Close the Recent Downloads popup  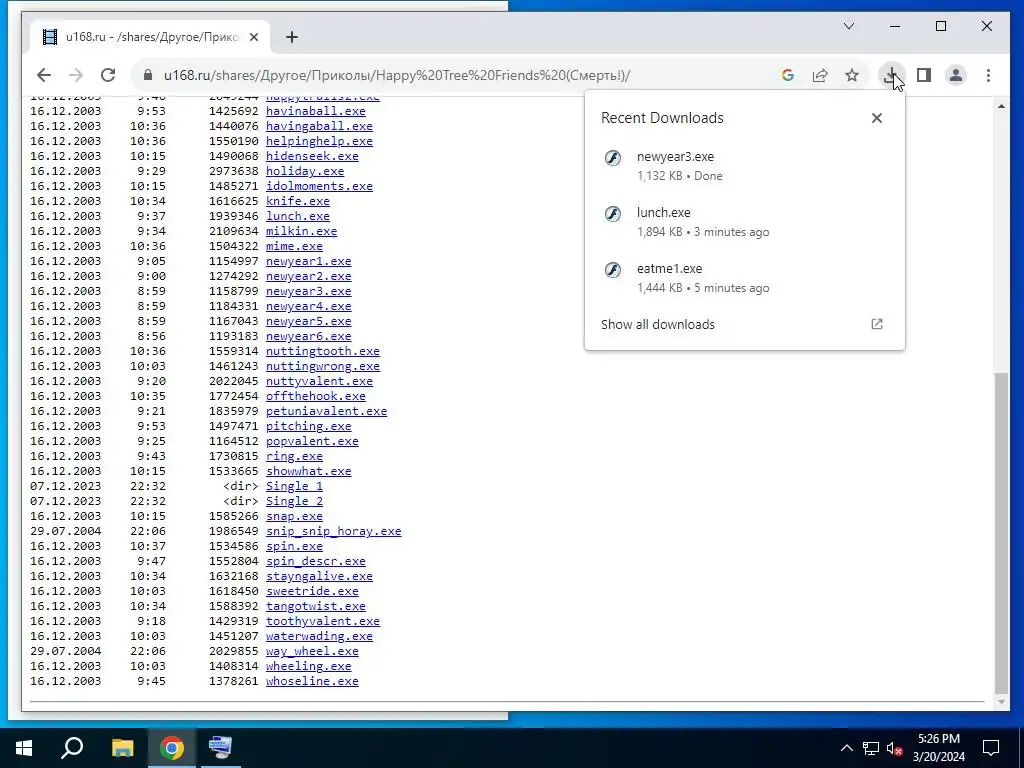[876, 118]
